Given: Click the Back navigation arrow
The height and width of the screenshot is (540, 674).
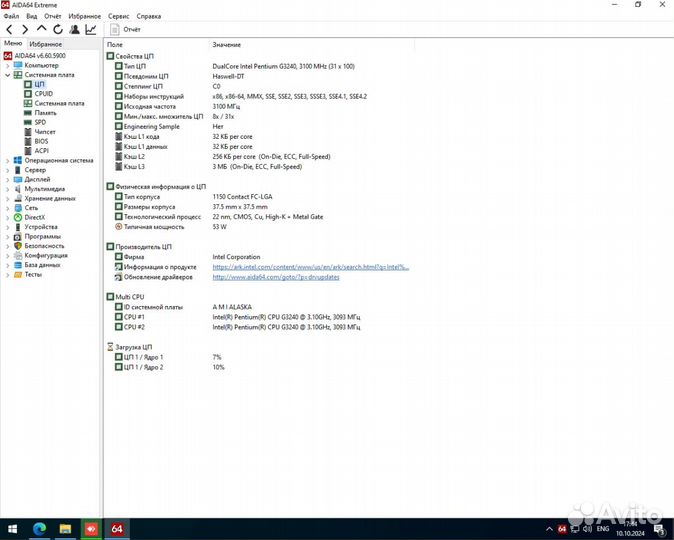Looking at the screenshot, I should 10,30.
